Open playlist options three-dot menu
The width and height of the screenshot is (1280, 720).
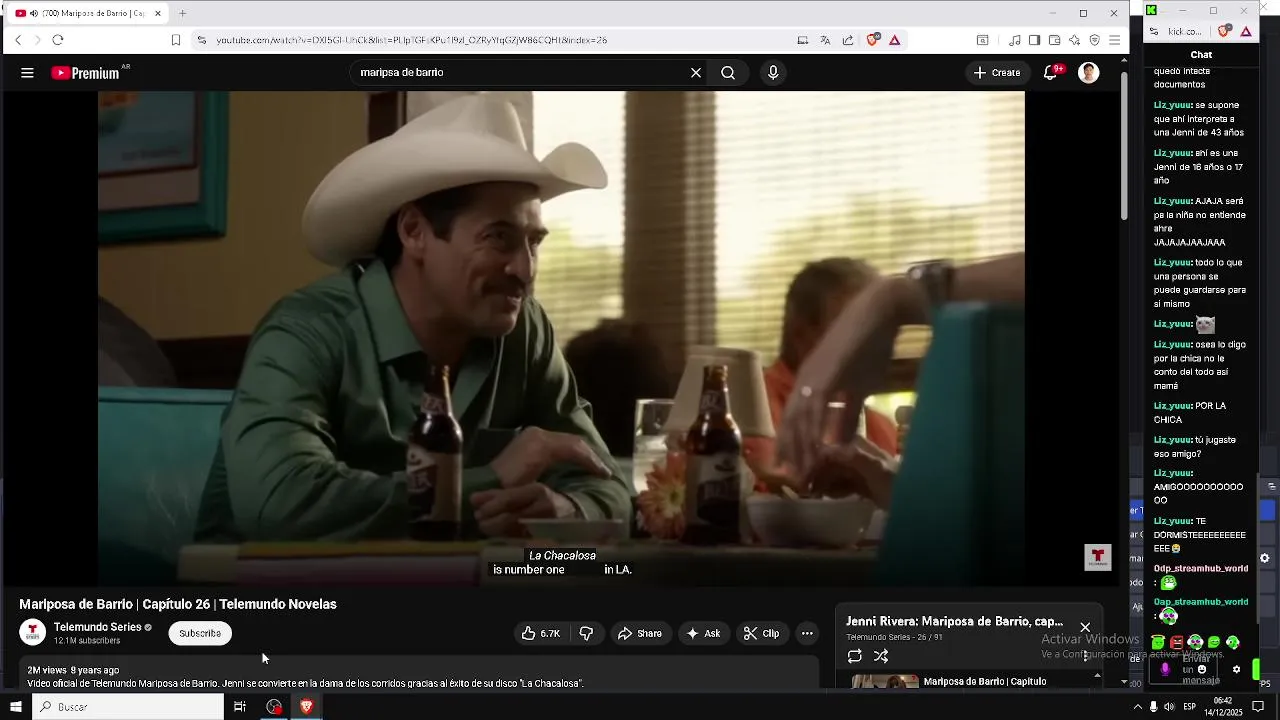[1085, 656]
